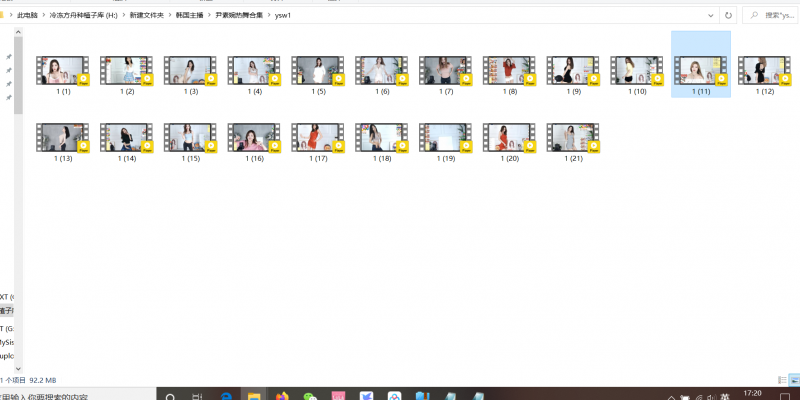Viewport: 800px width, 400px height.
Task: Expand the chevron after 韩国主播 breadcrumb
Action: (208, 15)
